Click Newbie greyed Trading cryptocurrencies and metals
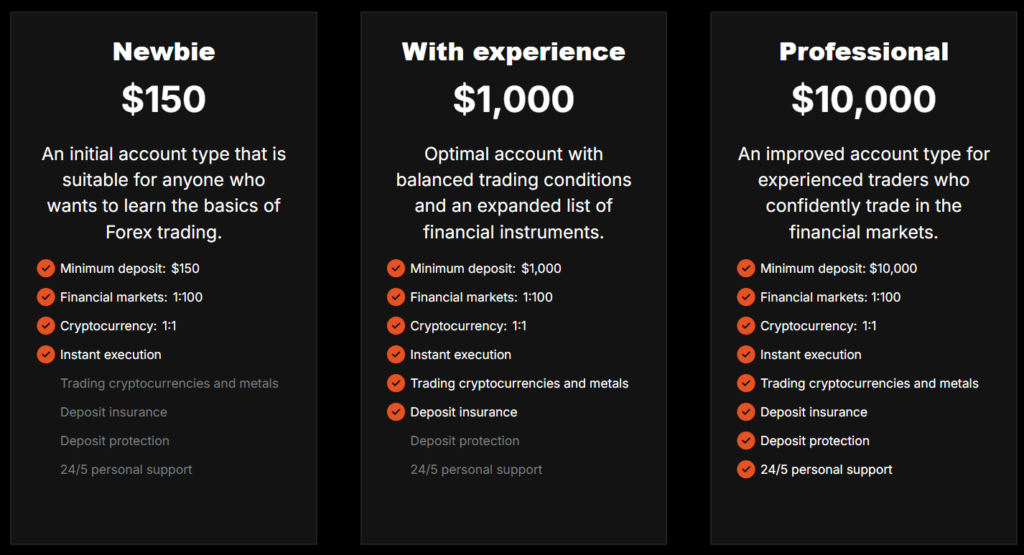Image resolution: width=1024 pixels, height=555 pixels. tap(169, 383)
